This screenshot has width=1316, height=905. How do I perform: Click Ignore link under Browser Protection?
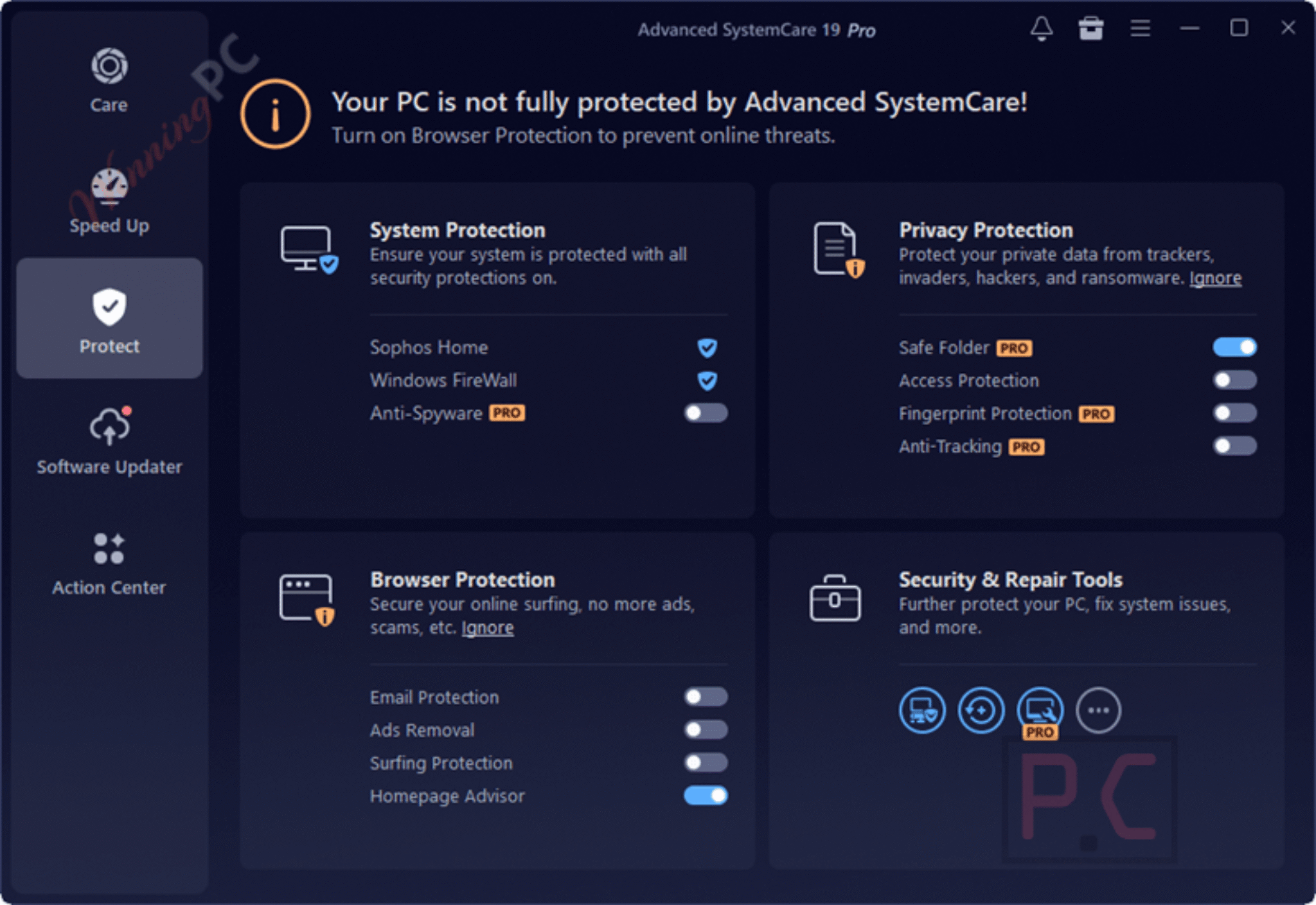click(488, 628)
